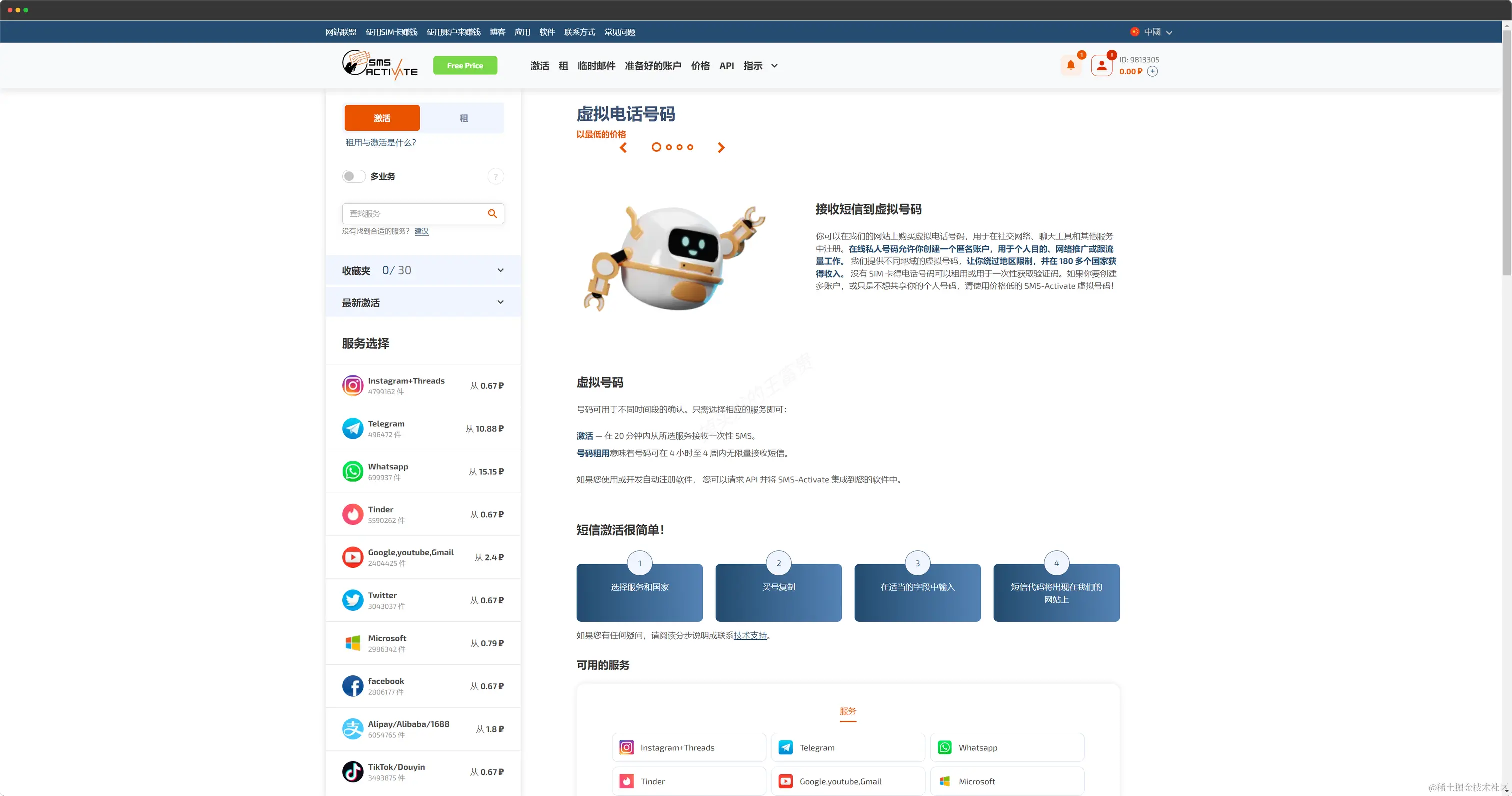Click the SMS-Activate logo
1512x796 pixels.
(x=380, y=65)
